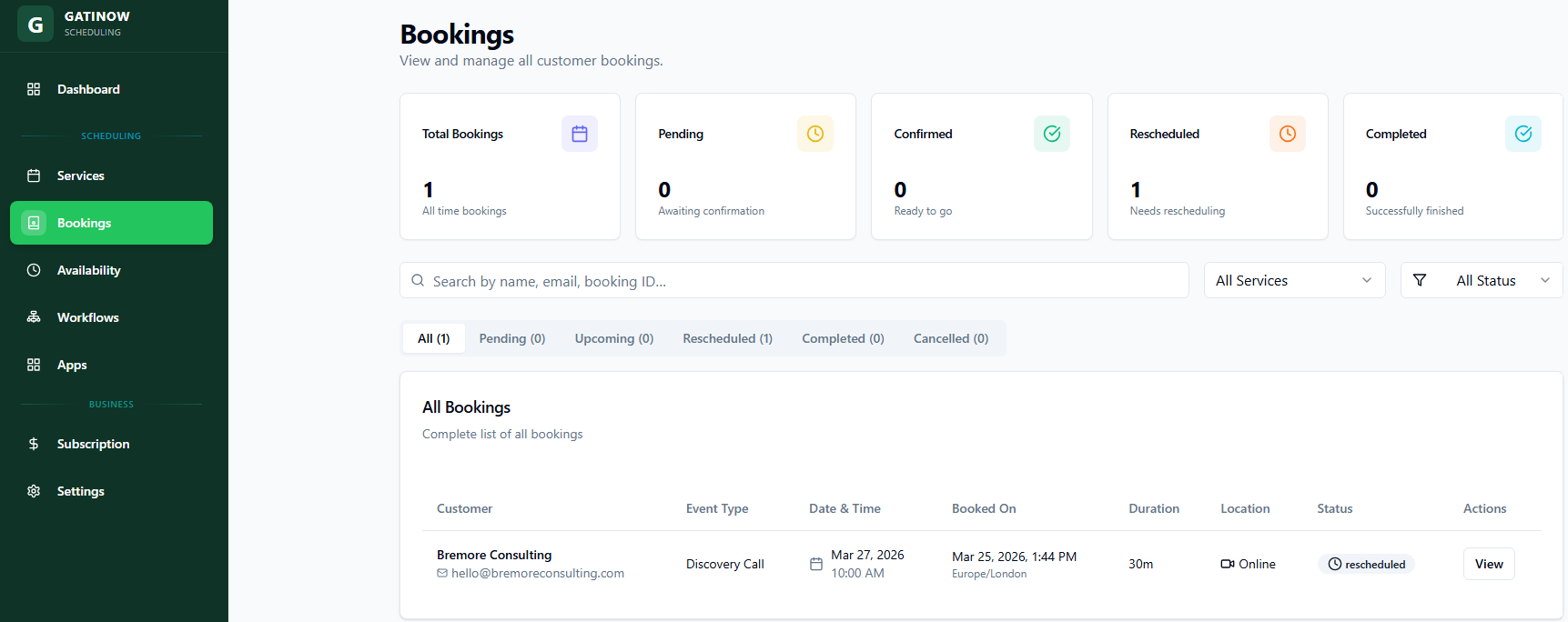The height and width of the screenshot is (622, 1568).
Task: Click the All Status chevron arrow
Action: coord(1545,280)
